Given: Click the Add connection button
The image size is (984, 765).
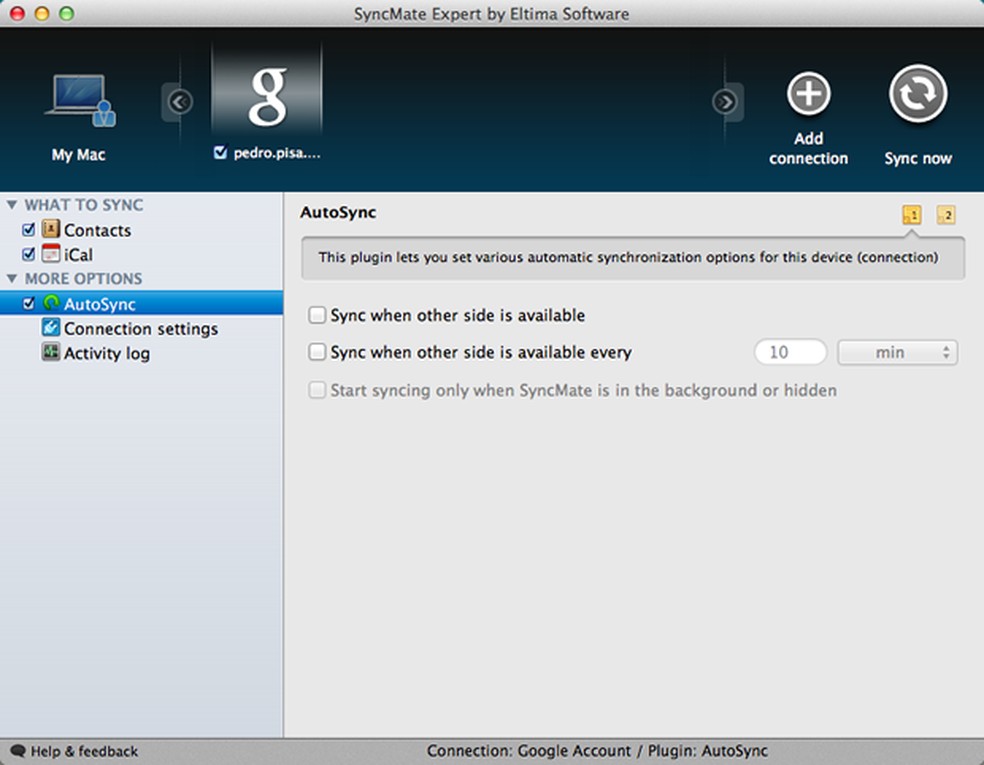Looking at the screenshot, I should 808,95.
